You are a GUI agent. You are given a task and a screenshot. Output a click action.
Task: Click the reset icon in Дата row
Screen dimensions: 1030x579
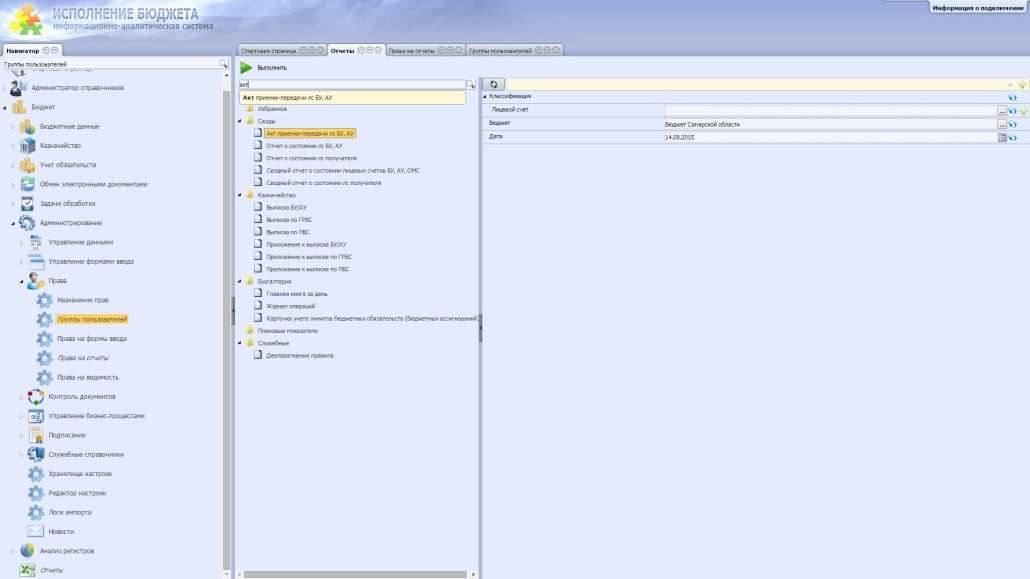point(1012,137)
